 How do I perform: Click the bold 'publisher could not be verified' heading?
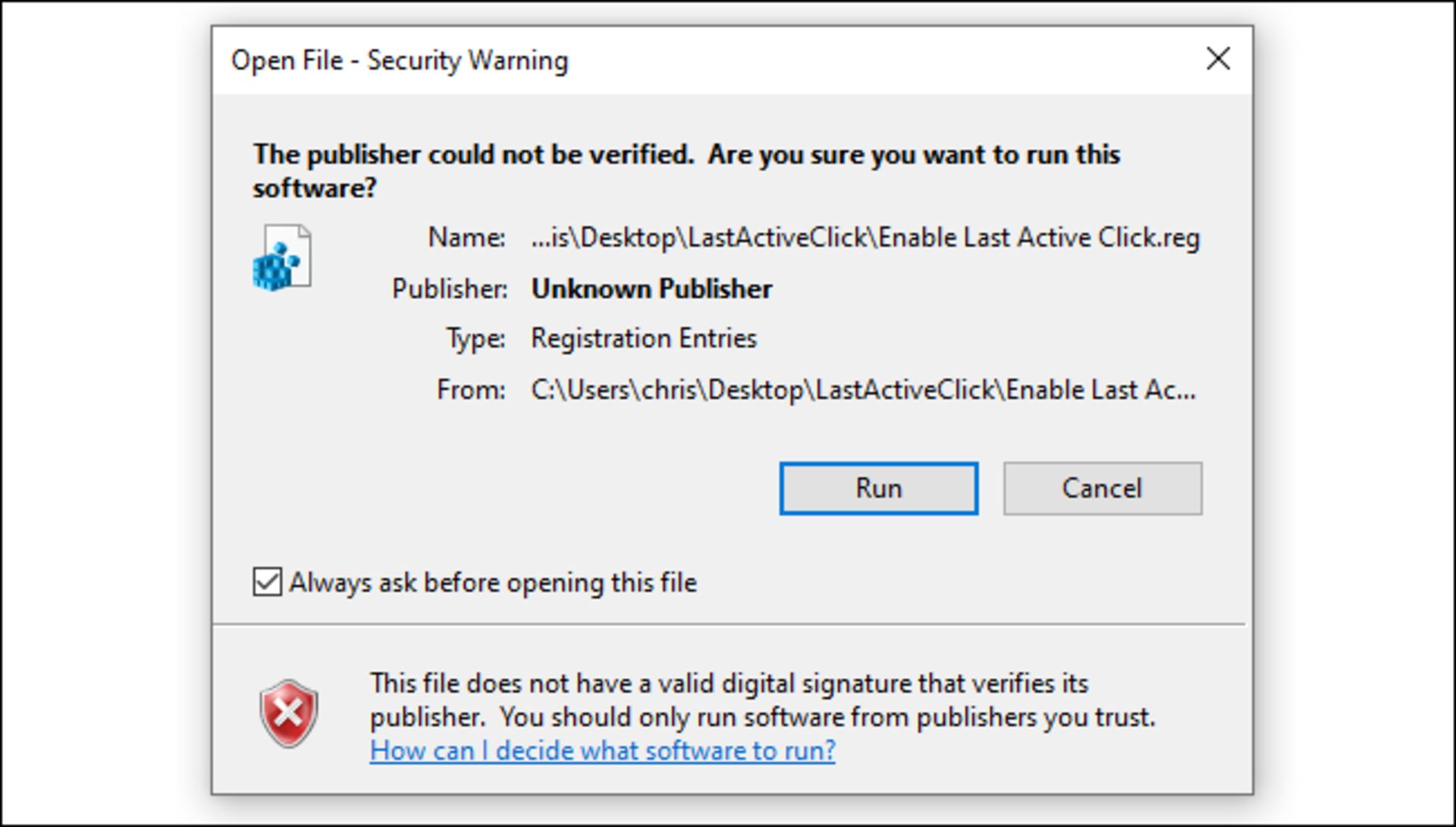pyautogui.click(x=686, y=155)
